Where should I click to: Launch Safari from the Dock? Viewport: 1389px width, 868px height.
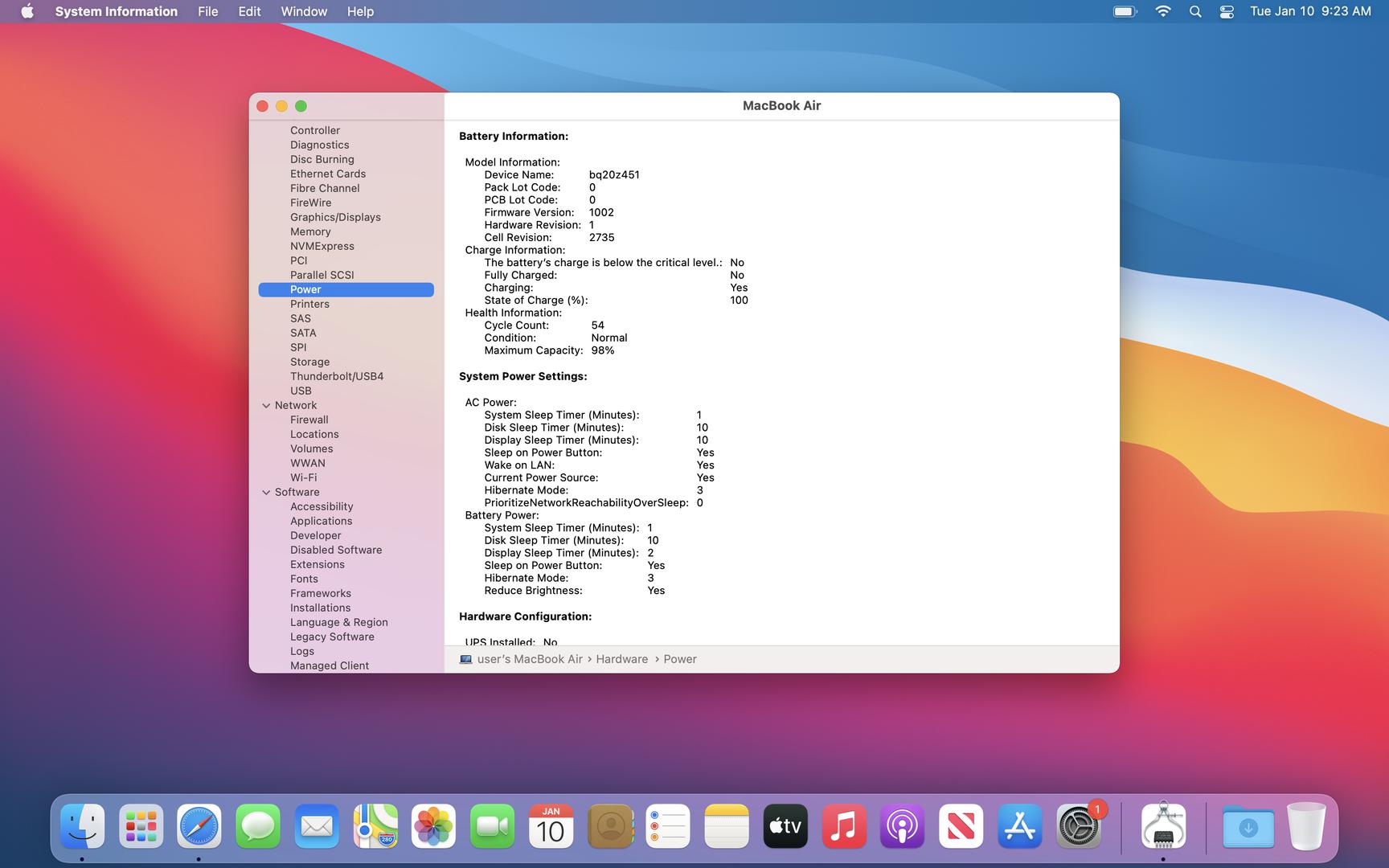tap(199, 826)
